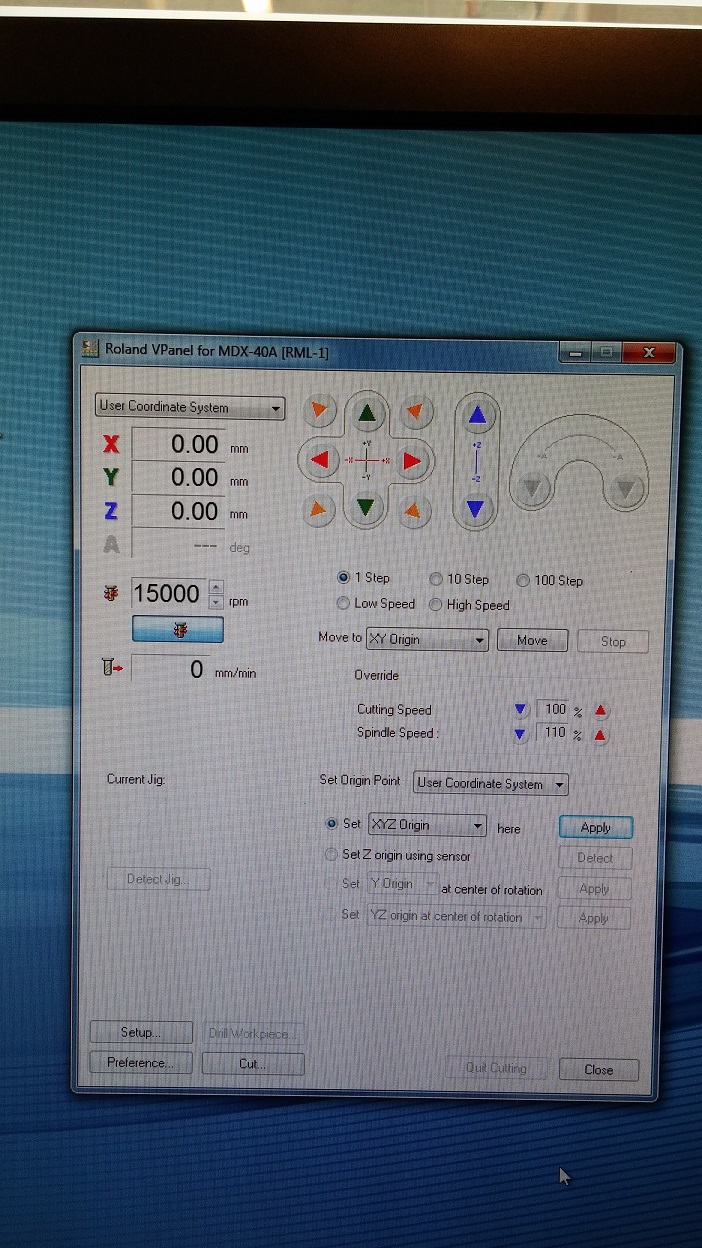This screenshot has height=1248, width=702.
Task: Click the Cut button
Action: coord(253,1064)
